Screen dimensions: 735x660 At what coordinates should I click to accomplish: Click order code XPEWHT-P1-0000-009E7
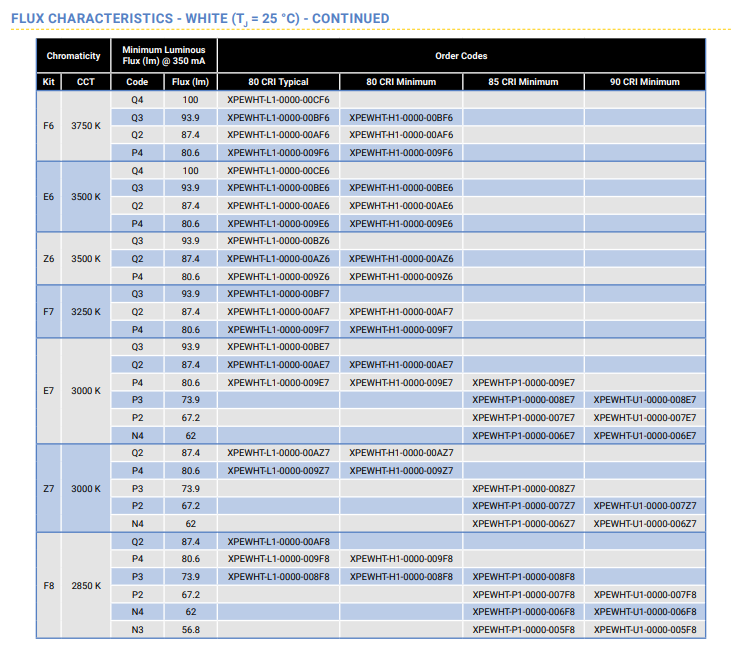[523, 382]
